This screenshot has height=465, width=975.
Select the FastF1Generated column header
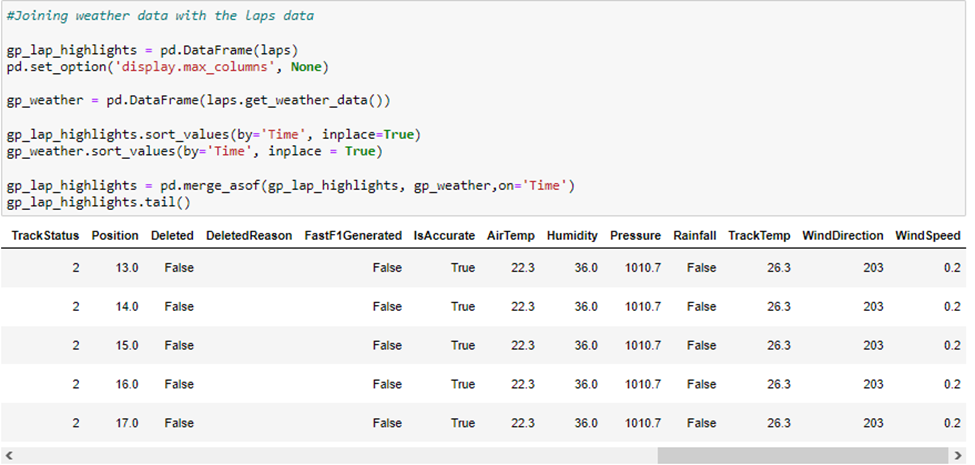[x=353, y=236]
